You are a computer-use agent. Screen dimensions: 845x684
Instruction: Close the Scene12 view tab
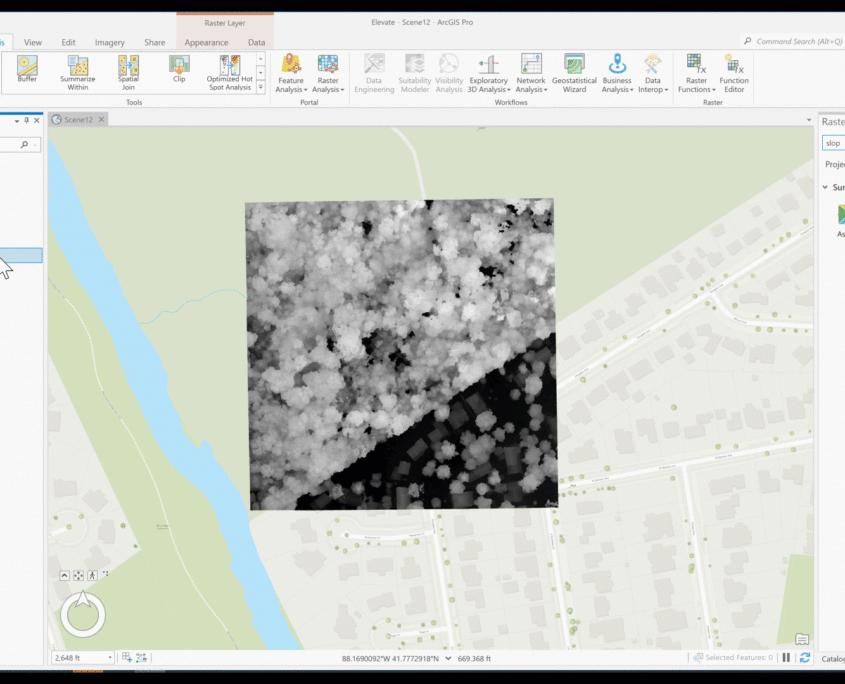[x=101, y=119]
